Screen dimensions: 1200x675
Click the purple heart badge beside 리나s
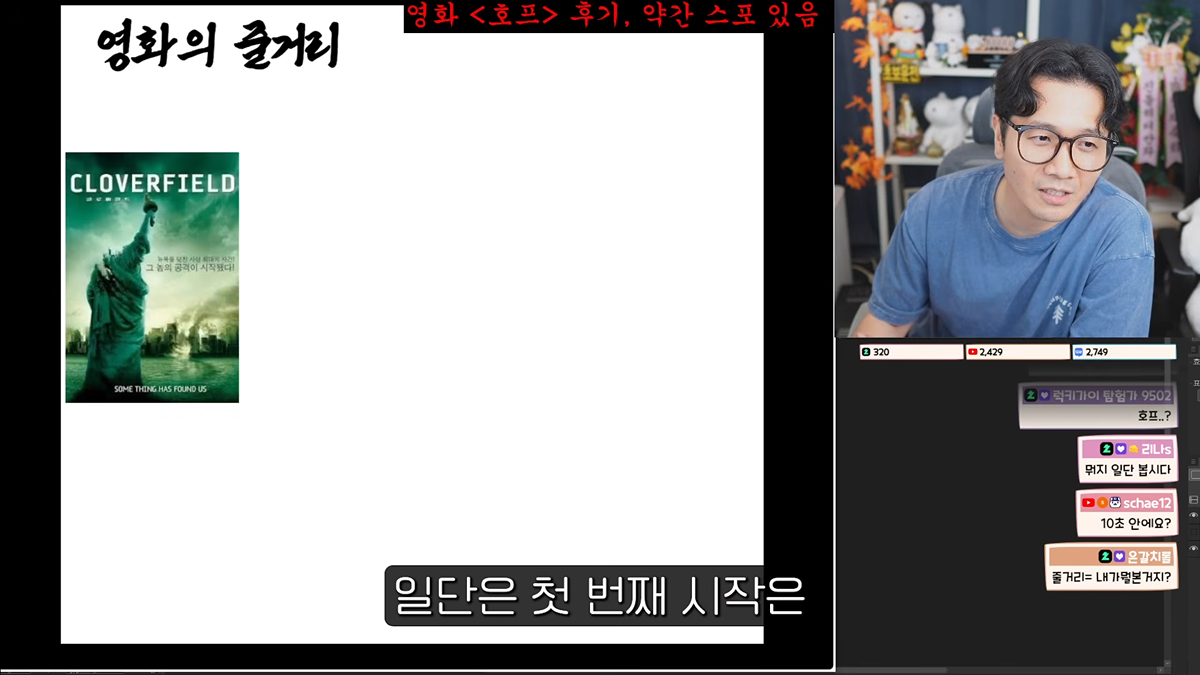(x=1121, y=449)
